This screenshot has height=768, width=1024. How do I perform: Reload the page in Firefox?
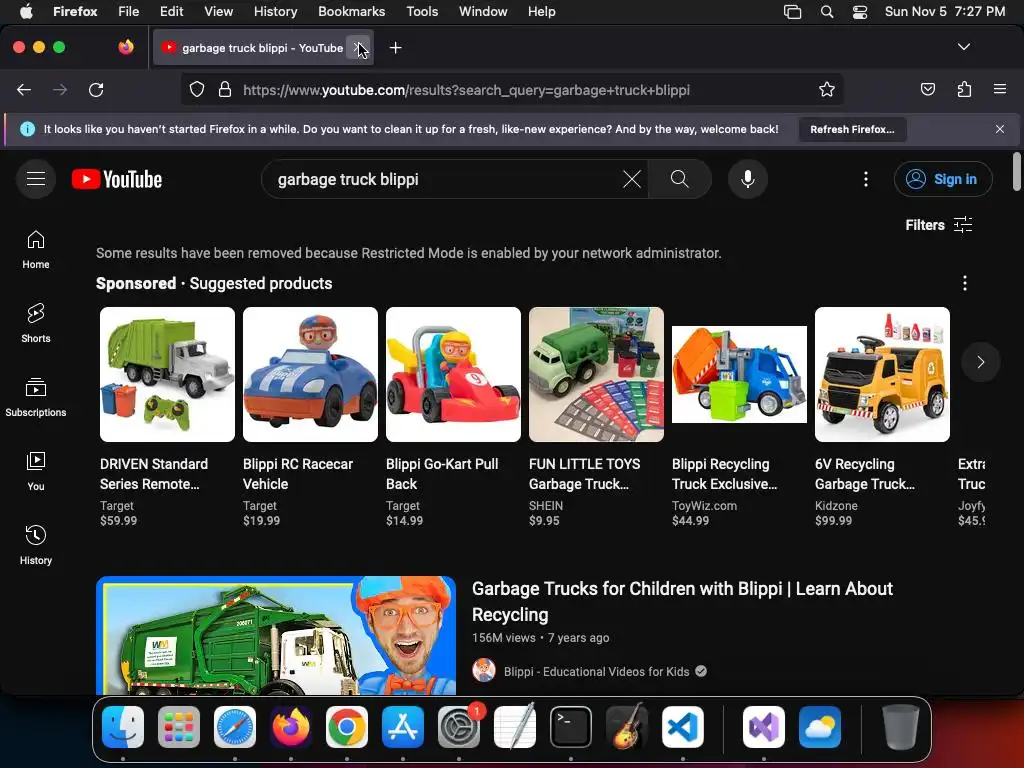click(96, 89)
